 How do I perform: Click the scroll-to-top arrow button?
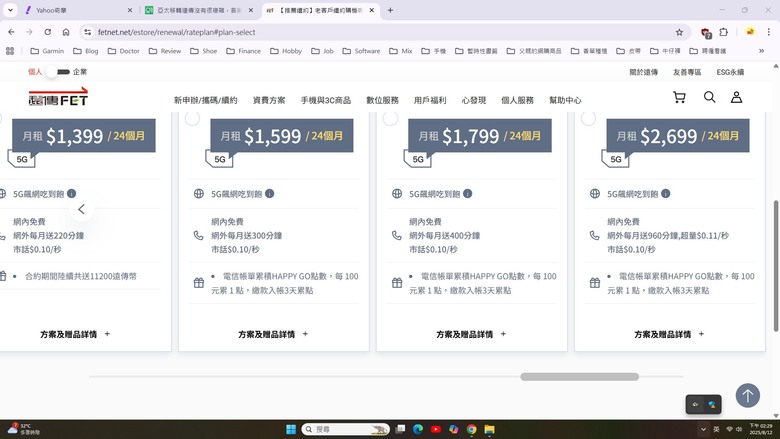[x=747, y=396]
